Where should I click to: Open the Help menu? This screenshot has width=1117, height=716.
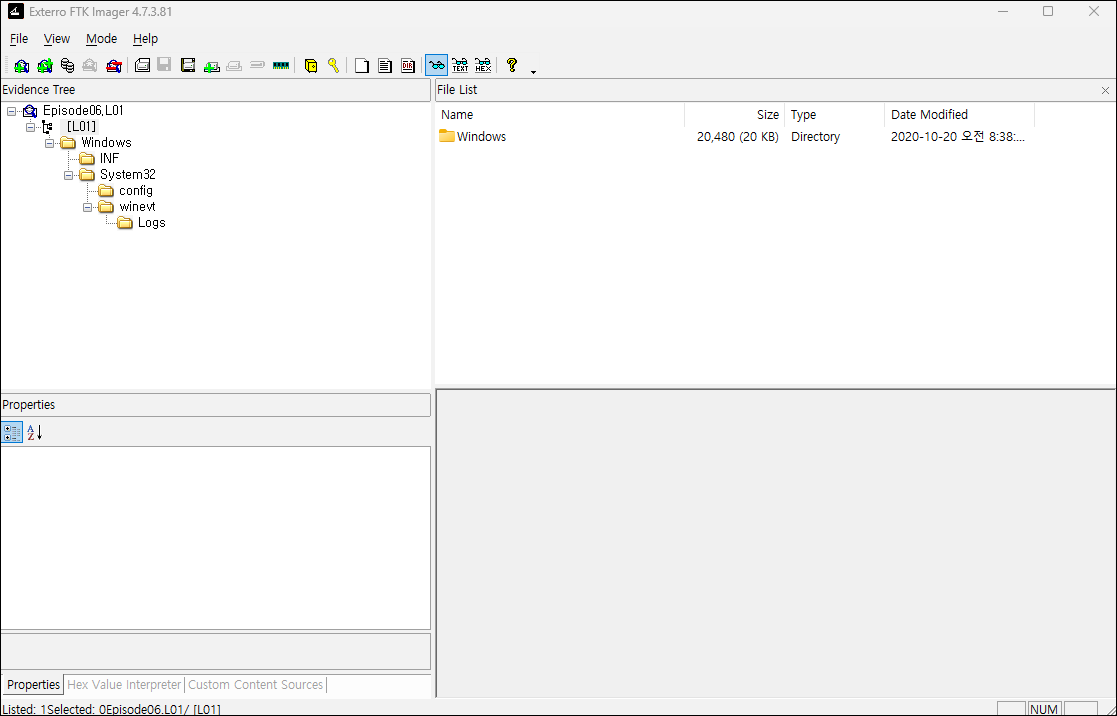145,38
